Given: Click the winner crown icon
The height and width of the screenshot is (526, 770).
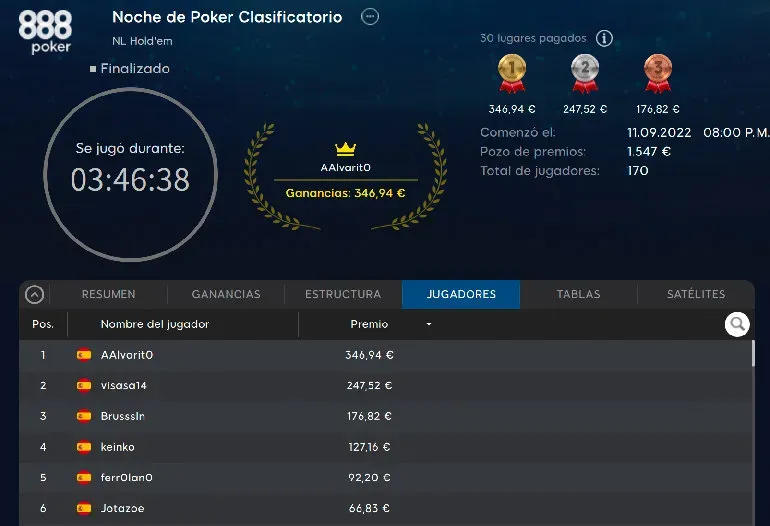Looking at the screenshot, I should pyautogui.click(x=345, y=148).
